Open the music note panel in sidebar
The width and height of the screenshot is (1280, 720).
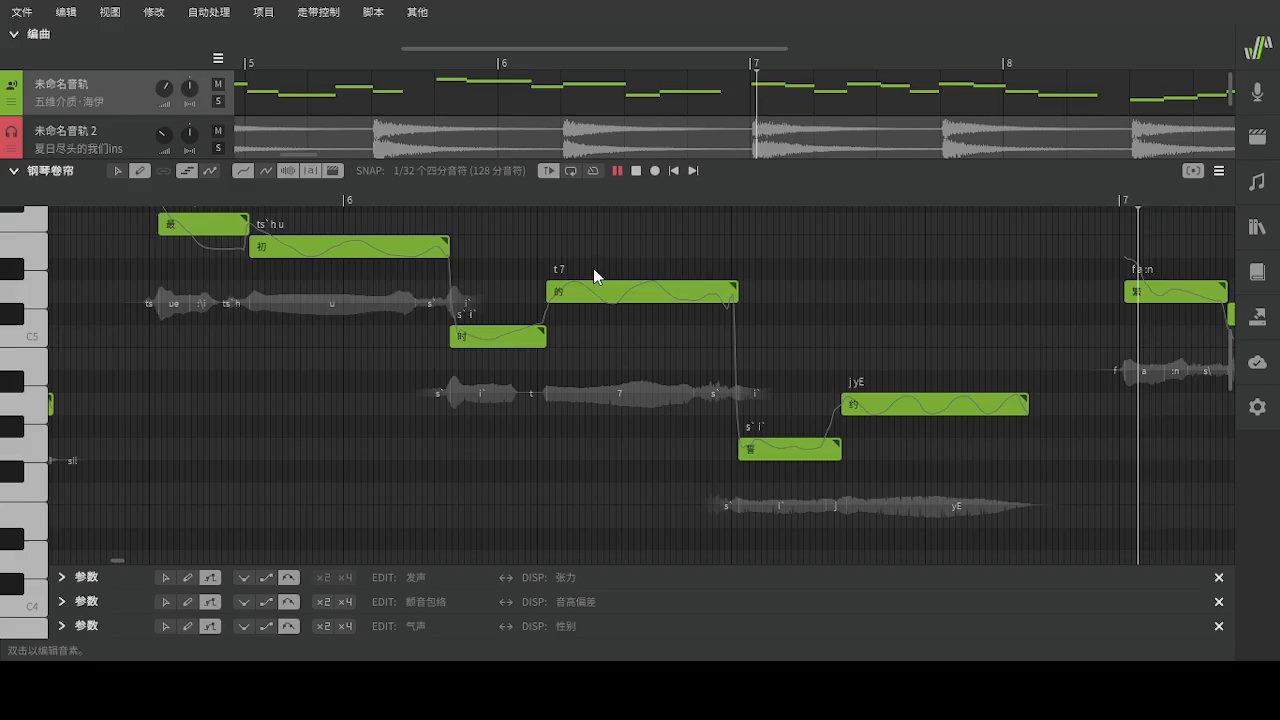coord(1258,182)
